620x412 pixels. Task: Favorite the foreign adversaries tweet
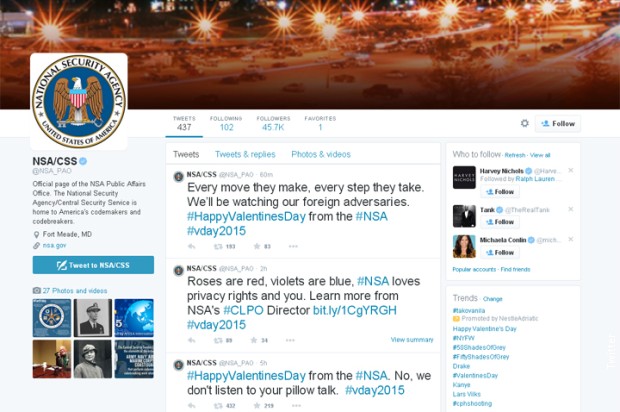tap(254, 245)
